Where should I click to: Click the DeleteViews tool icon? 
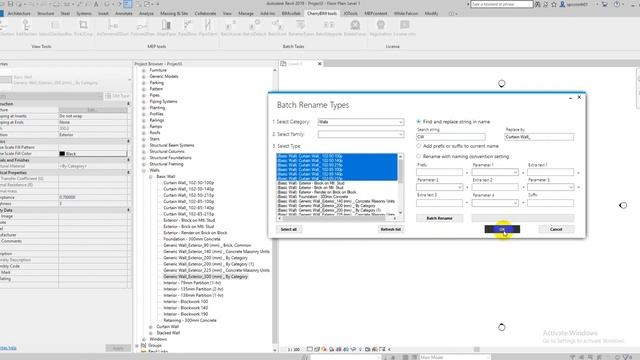point(355,25)
